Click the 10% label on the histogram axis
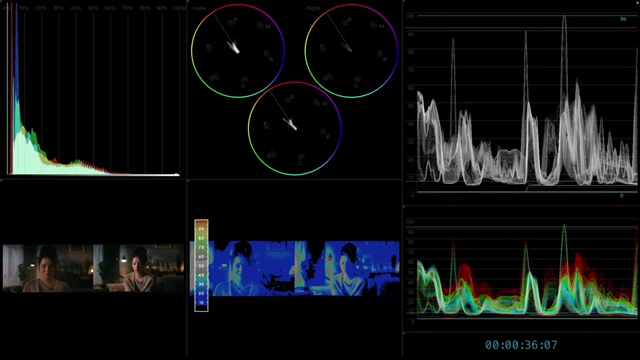This screenshot has width=640, height=360. (x=24, y=8)
